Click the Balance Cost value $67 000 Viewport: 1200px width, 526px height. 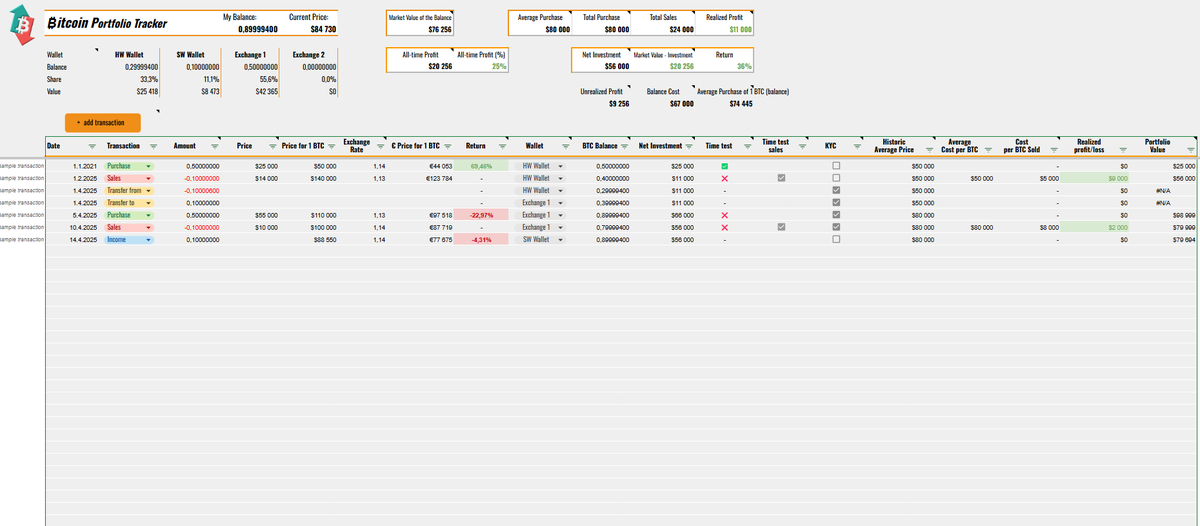(x=681, y=103)
